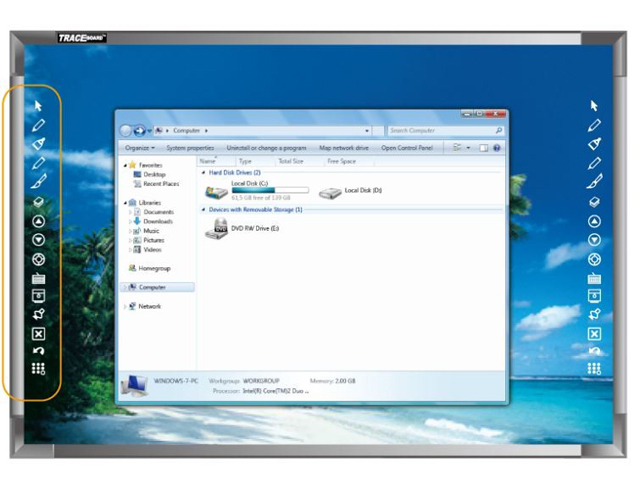This screenshot has width=640, height=491.
Task: Select the eraser tool in left toolbar
Action: tap(39, 202)
